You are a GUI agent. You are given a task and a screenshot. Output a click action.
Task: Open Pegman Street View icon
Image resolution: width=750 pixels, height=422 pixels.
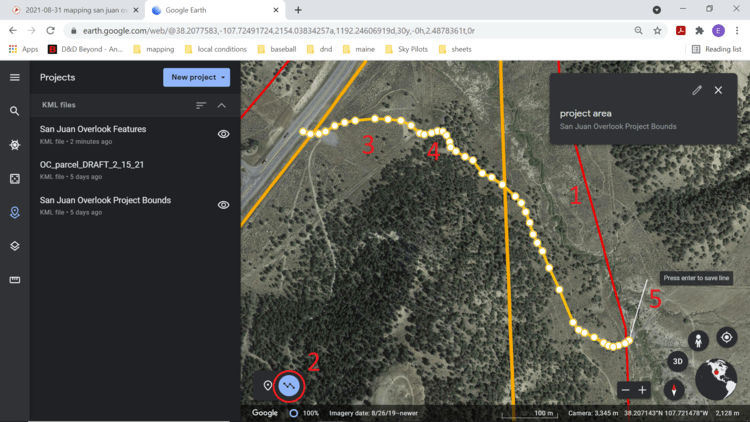[698, 340]
